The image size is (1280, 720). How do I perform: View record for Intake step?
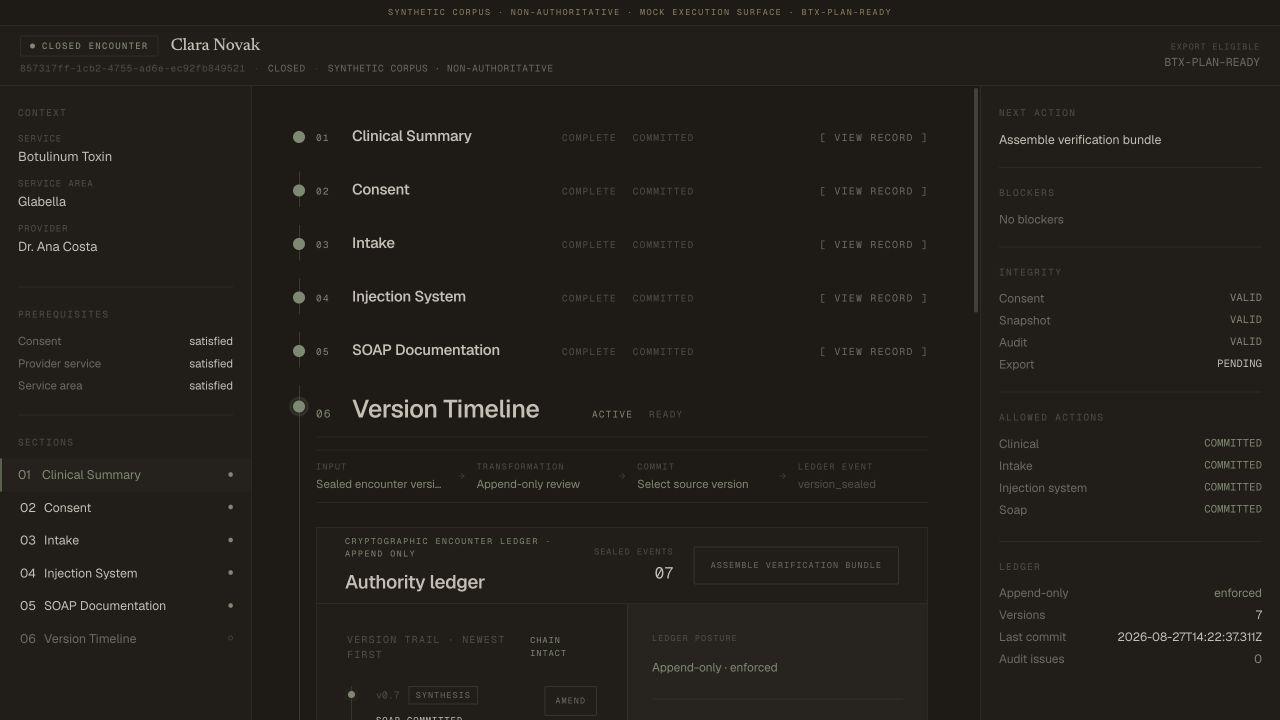pos(873,245)
